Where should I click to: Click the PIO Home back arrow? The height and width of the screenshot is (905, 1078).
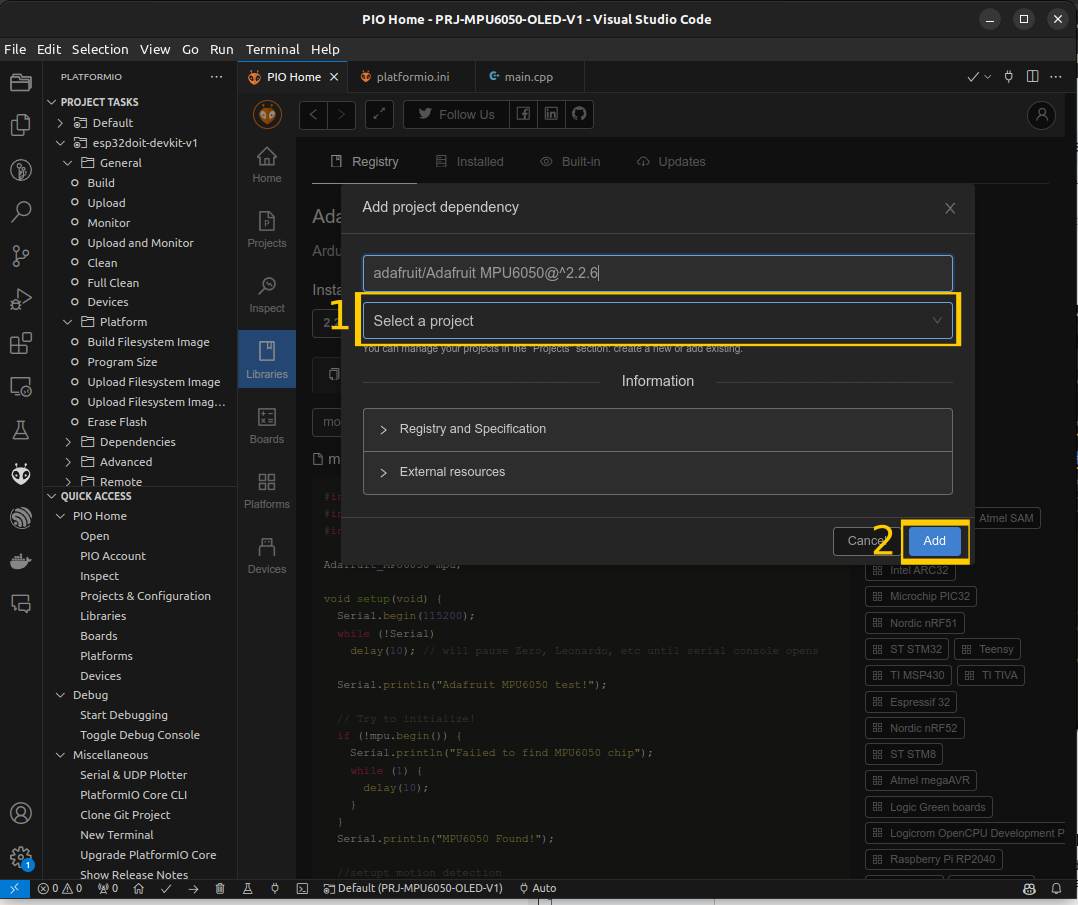pyautogui.click(x=314, y=114)
